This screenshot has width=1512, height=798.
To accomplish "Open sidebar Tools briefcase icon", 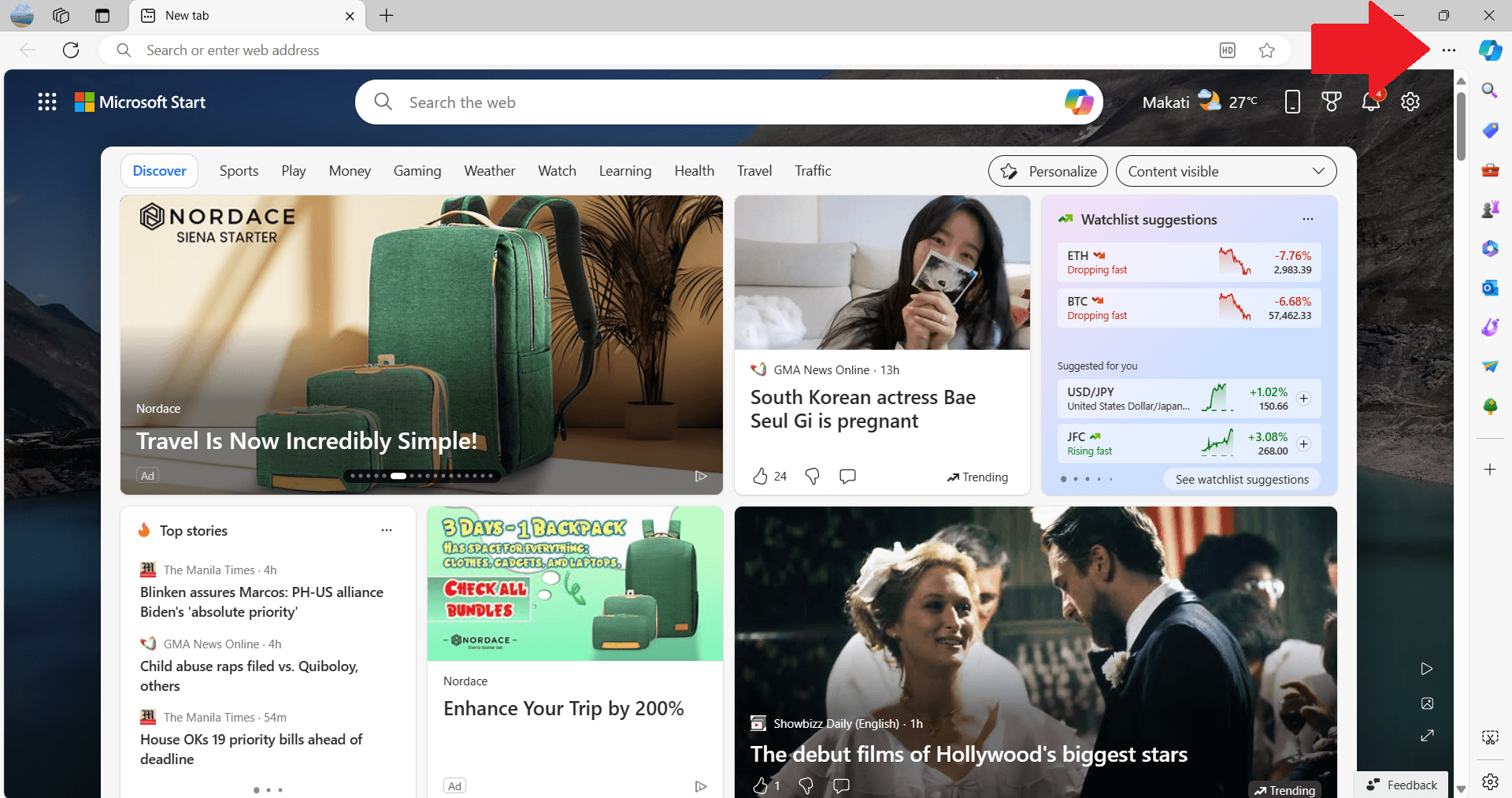I will click(1489, 169).
